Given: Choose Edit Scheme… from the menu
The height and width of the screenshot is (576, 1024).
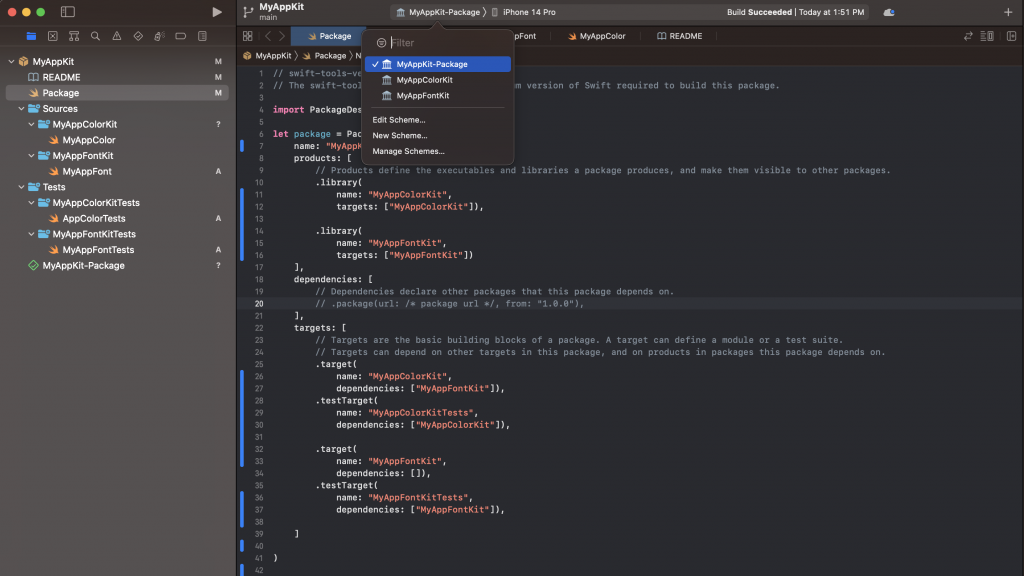Looking at the screenshot, I should (398, 120).
